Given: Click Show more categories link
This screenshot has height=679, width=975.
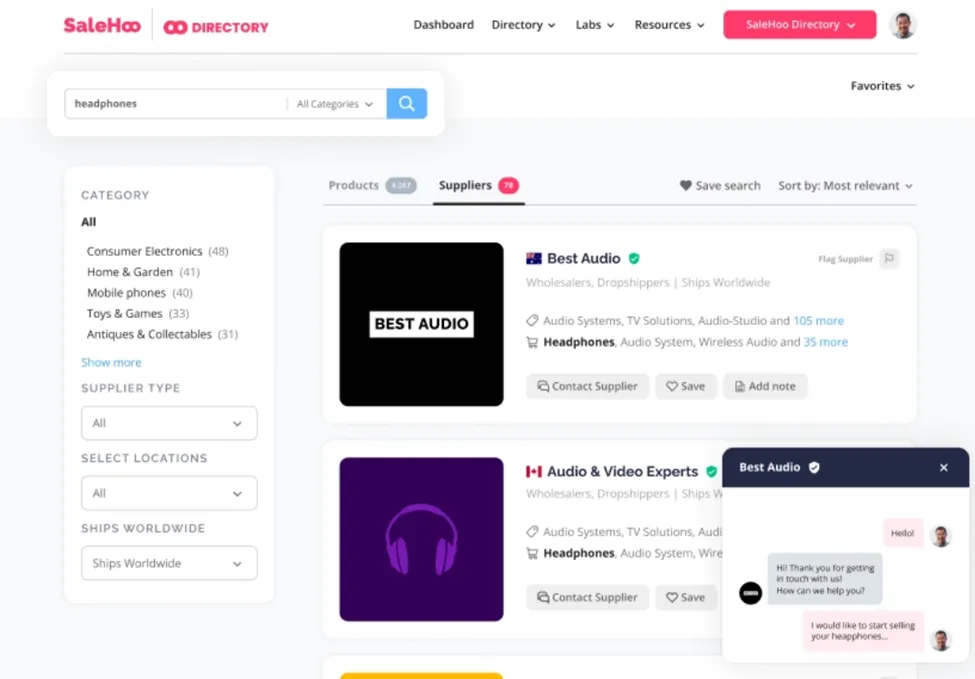Looking at the screenshot, I should (x=111, y=363).
